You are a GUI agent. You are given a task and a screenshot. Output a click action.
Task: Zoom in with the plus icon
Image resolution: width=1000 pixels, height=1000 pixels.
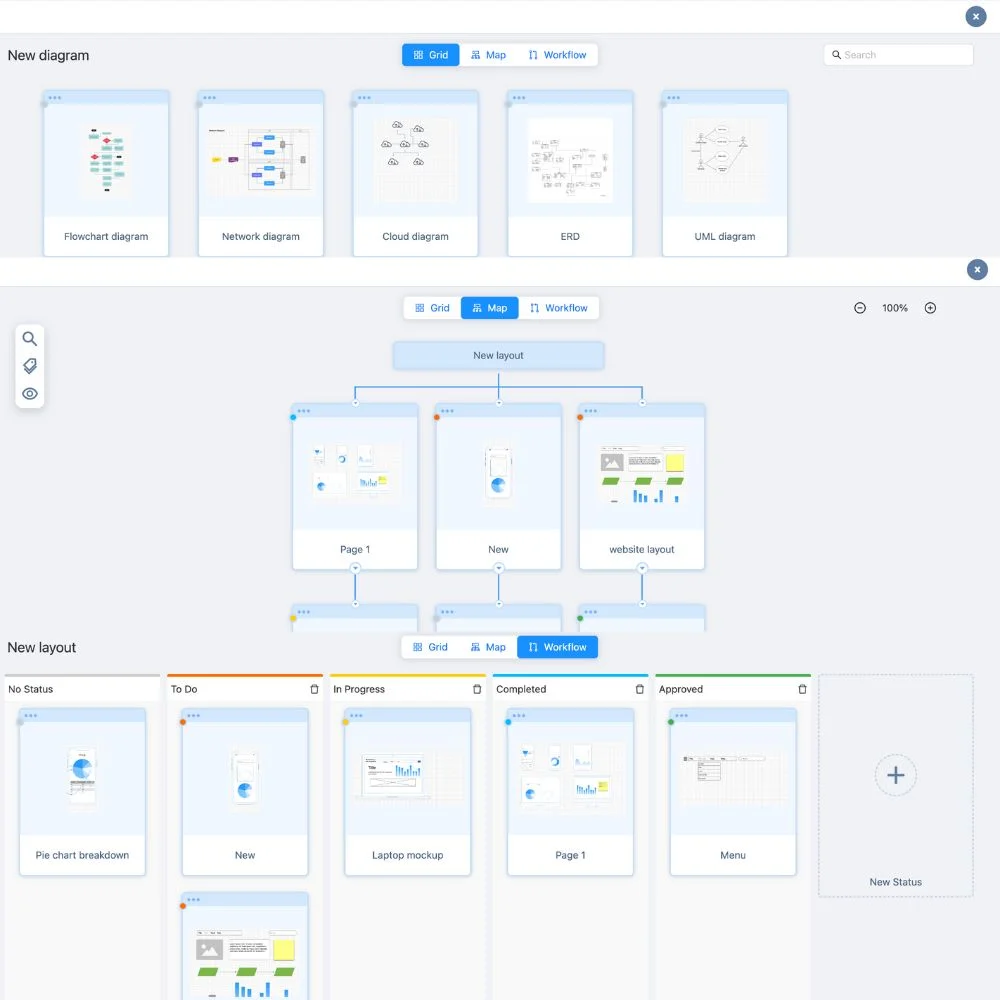coord(930,308)
